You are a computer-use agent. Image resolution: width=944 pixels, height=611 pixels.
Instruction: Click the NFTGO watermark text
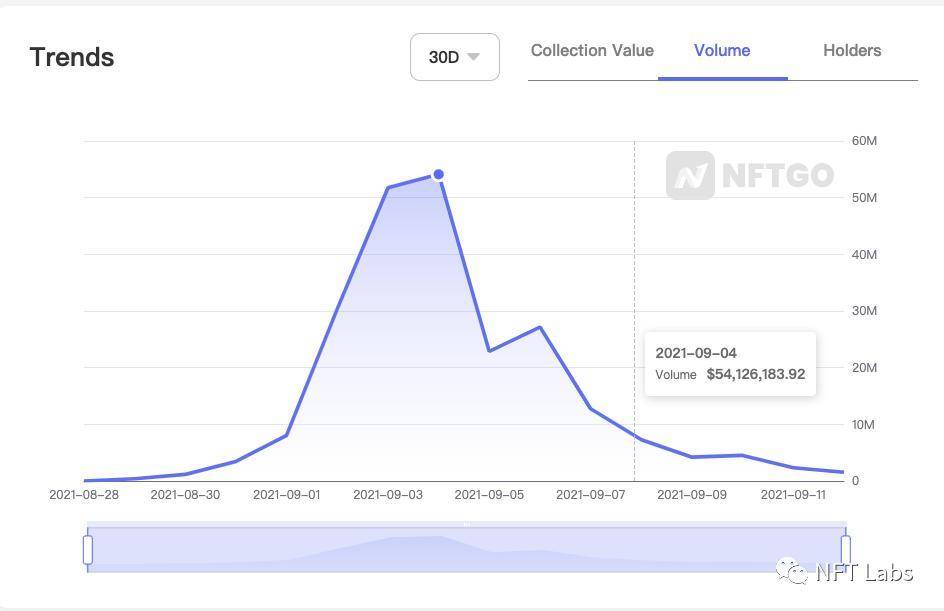[777, 176]
